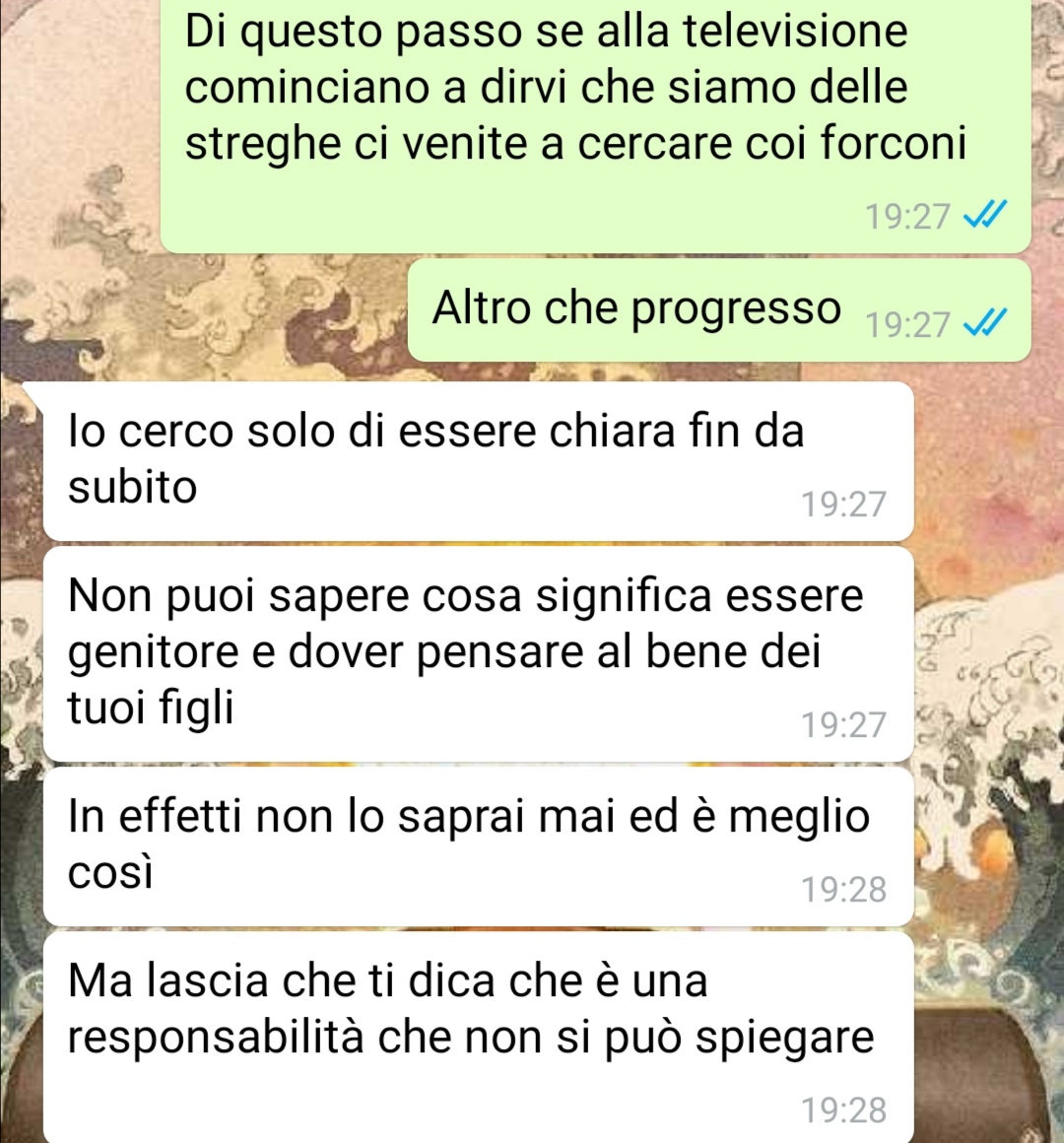Screen dimensions: 1064x1143
Task: Click the word 'responsabilità' in the last message
Action: tap(215, 1038)
